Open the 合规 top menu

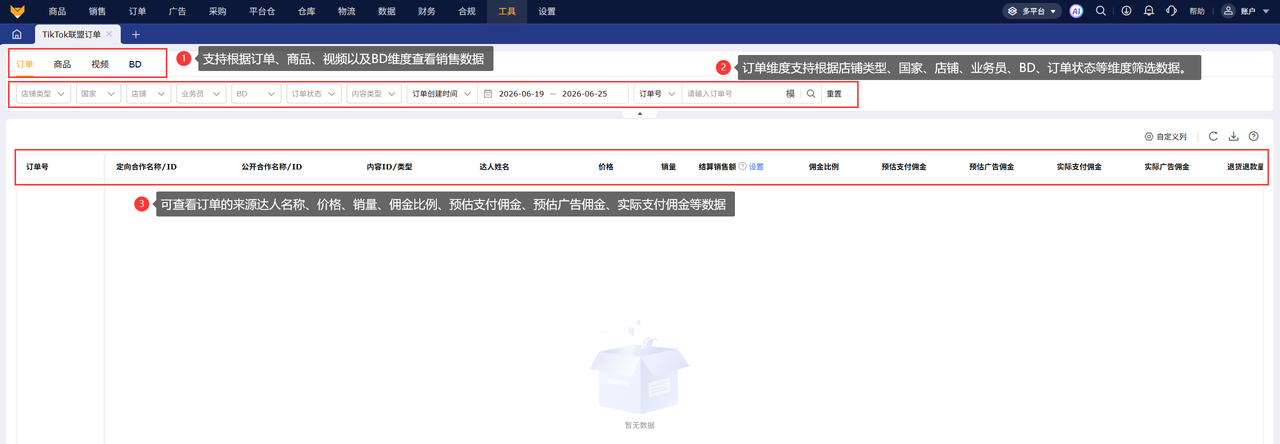[467, 11]
